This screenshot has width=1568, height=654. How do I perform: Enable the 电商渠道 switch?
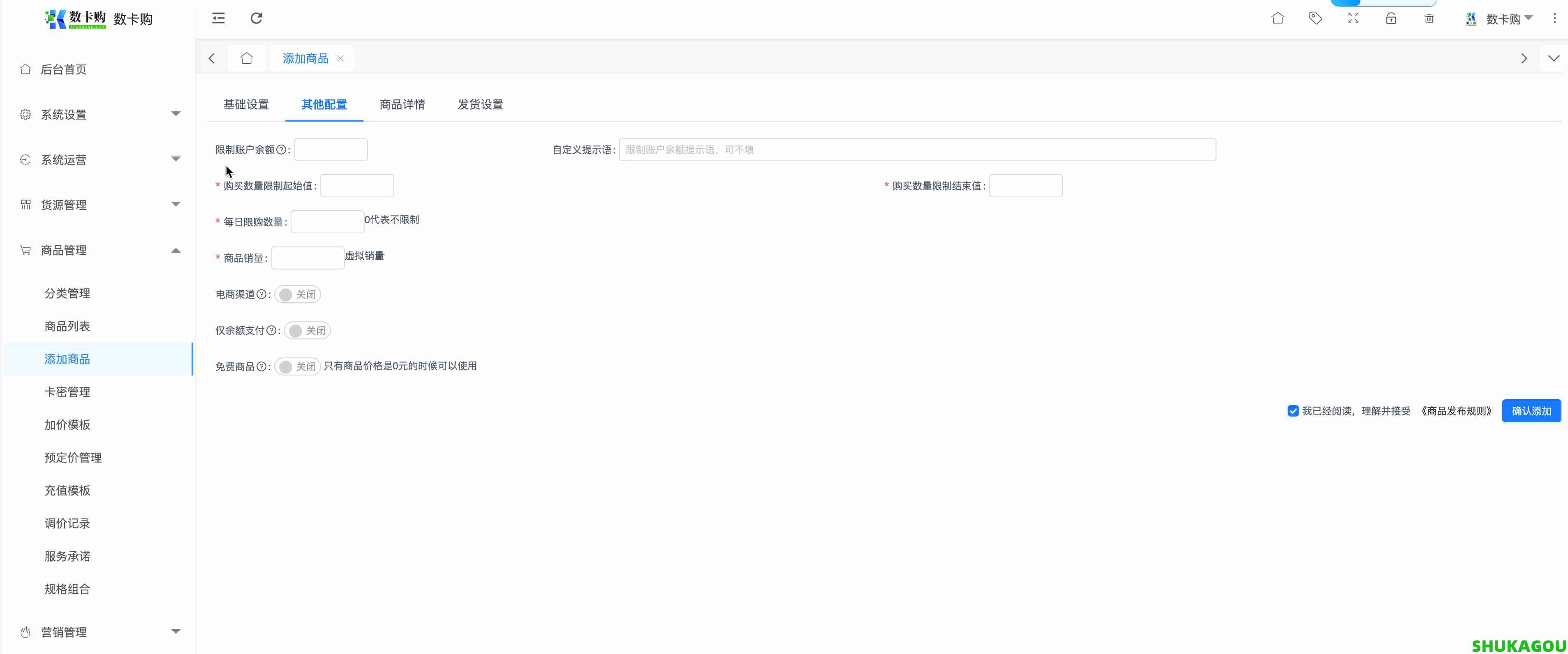click(298, 294)
